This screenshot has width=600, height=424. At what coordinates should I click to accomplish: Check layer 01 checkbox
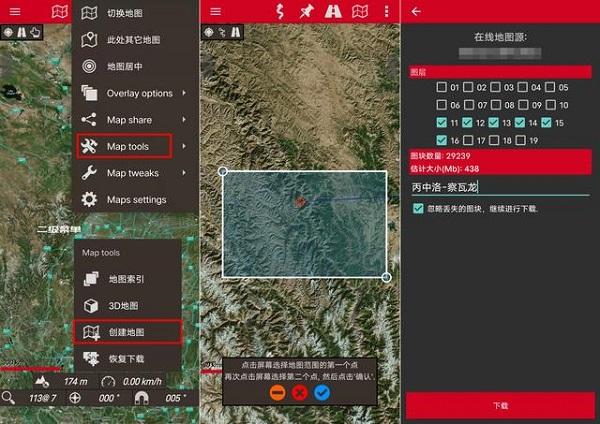[442, 87]
